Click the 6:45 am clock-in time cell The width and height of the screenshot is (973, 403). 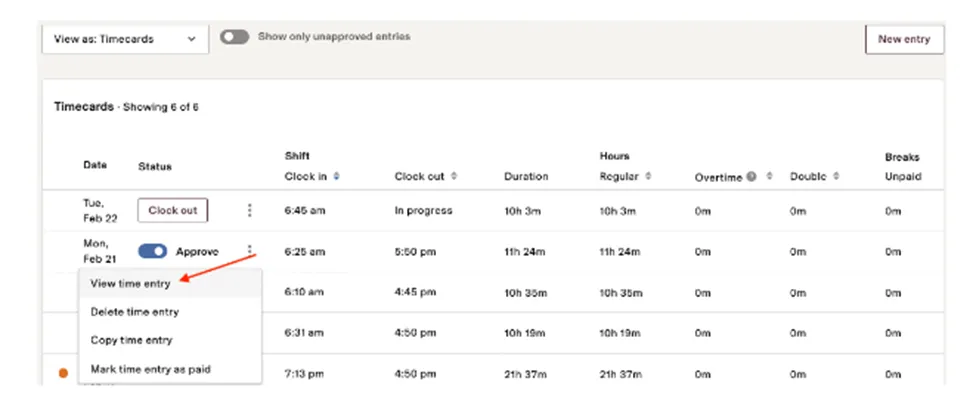coord(305,211)
